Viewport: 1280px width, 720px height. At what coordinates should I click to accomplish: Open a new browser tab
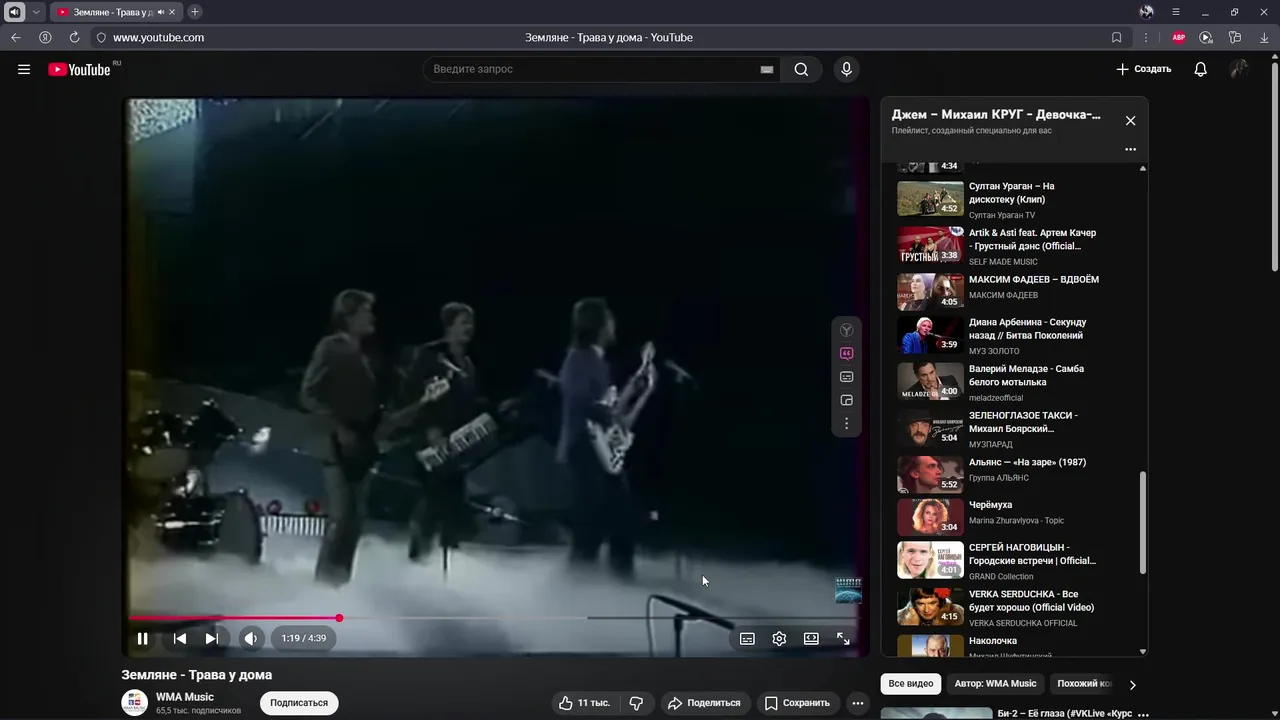[x=194, y=12]
